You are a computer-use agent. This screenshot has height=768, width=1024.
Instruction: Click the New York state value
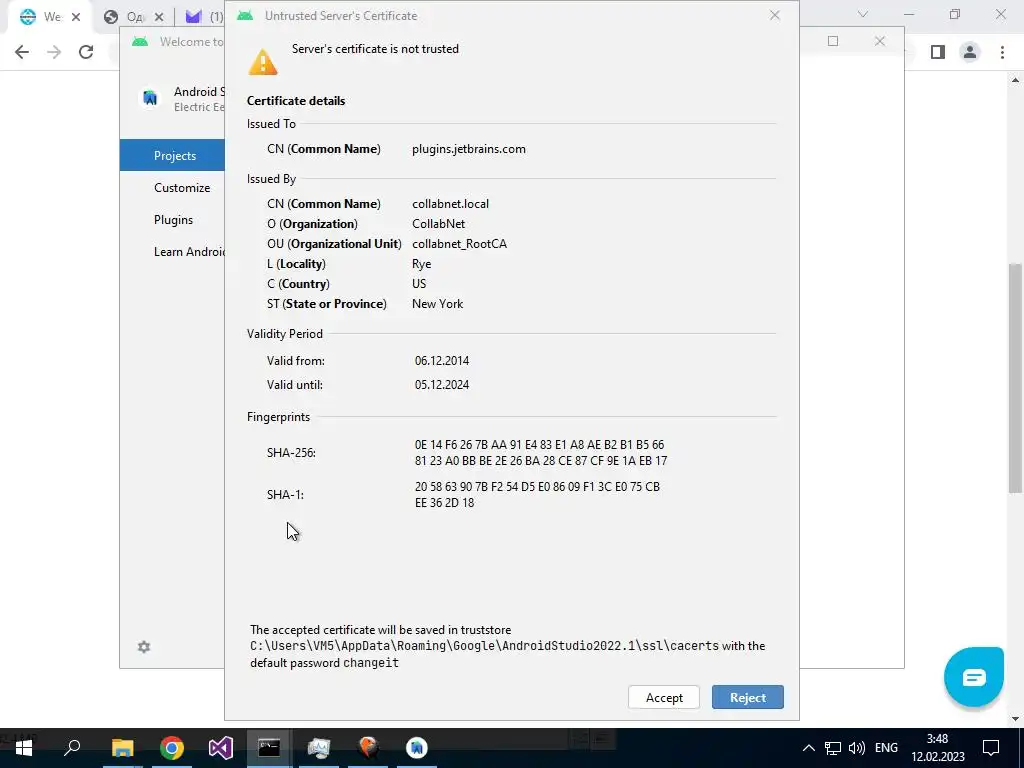pos(438,304)
